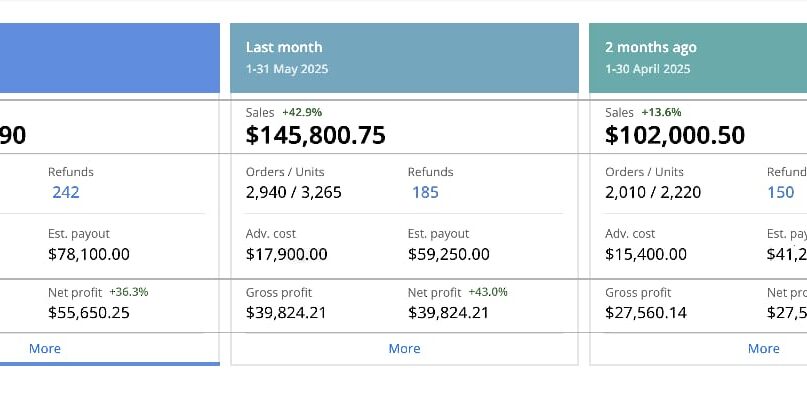The height and width of the screenshot is (395, 807).
Task: Open More in 2 months ago card
Action: point(763,349)
